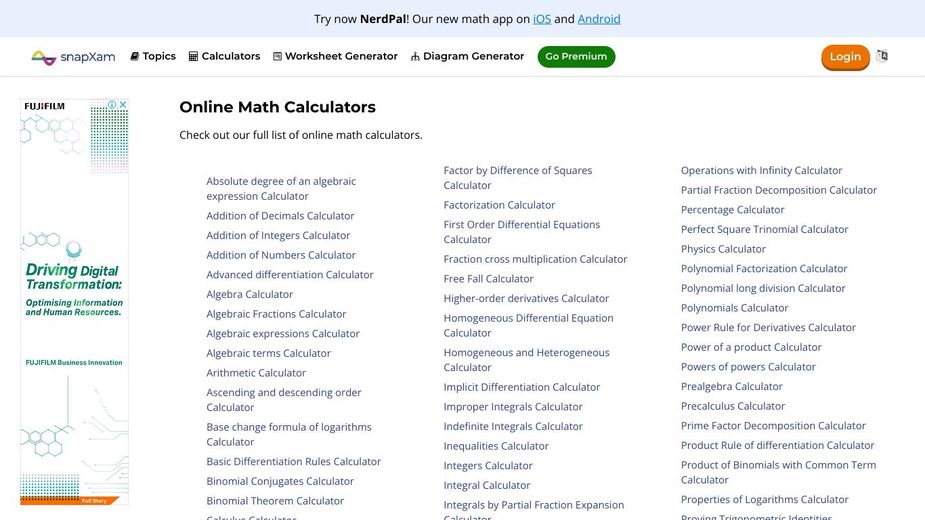Image resolution: width=925 pixels, height=520 pixels.
Task: Click the Fujifilm Driving Digital Transformation ad
Action: tap(74, 290)
